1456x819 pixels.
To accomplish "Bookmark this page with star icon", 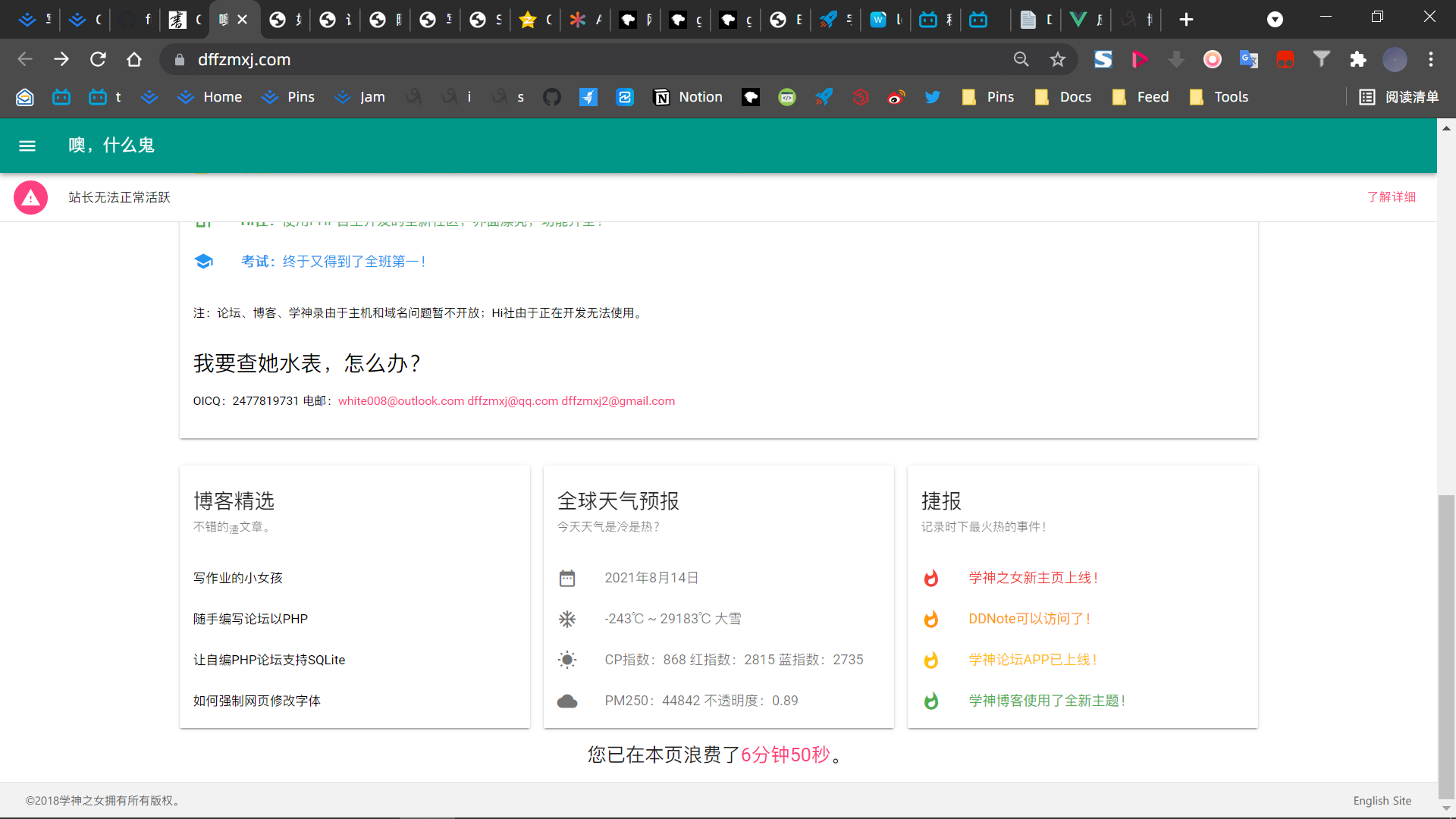I will pos(1058,59).
